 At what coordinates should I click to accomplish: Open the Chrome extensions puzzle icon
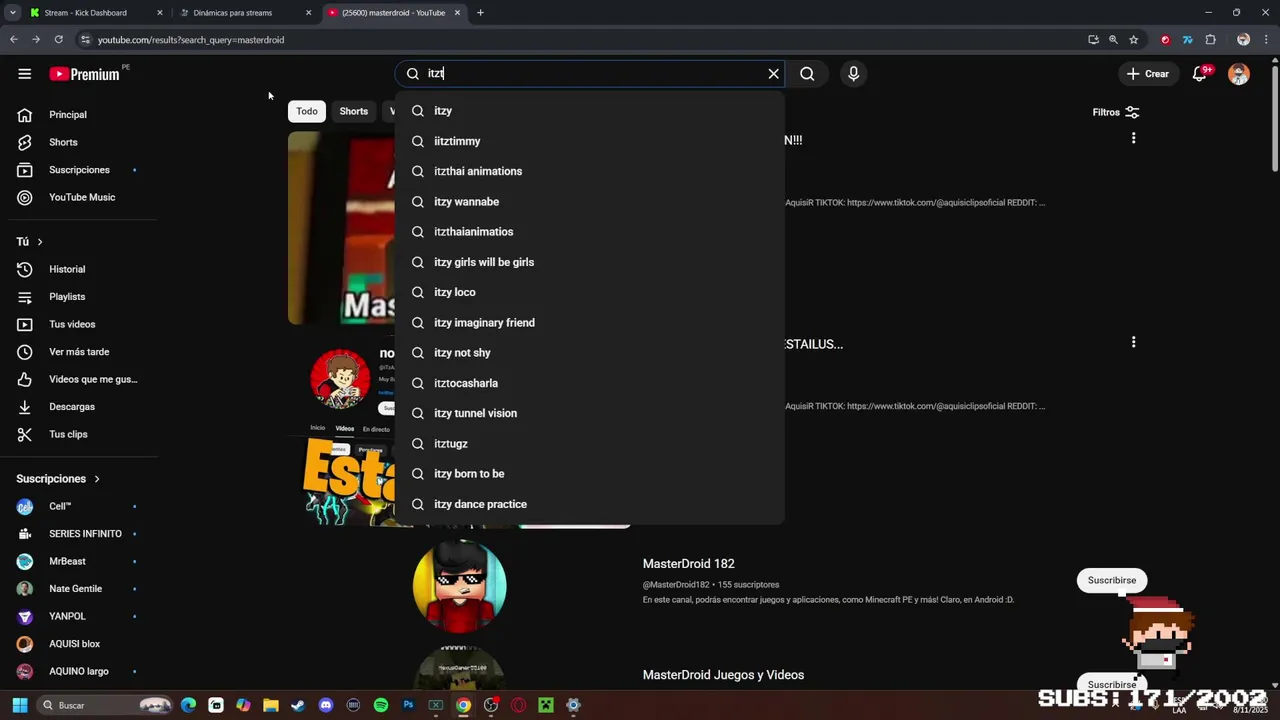(1210, 40)
